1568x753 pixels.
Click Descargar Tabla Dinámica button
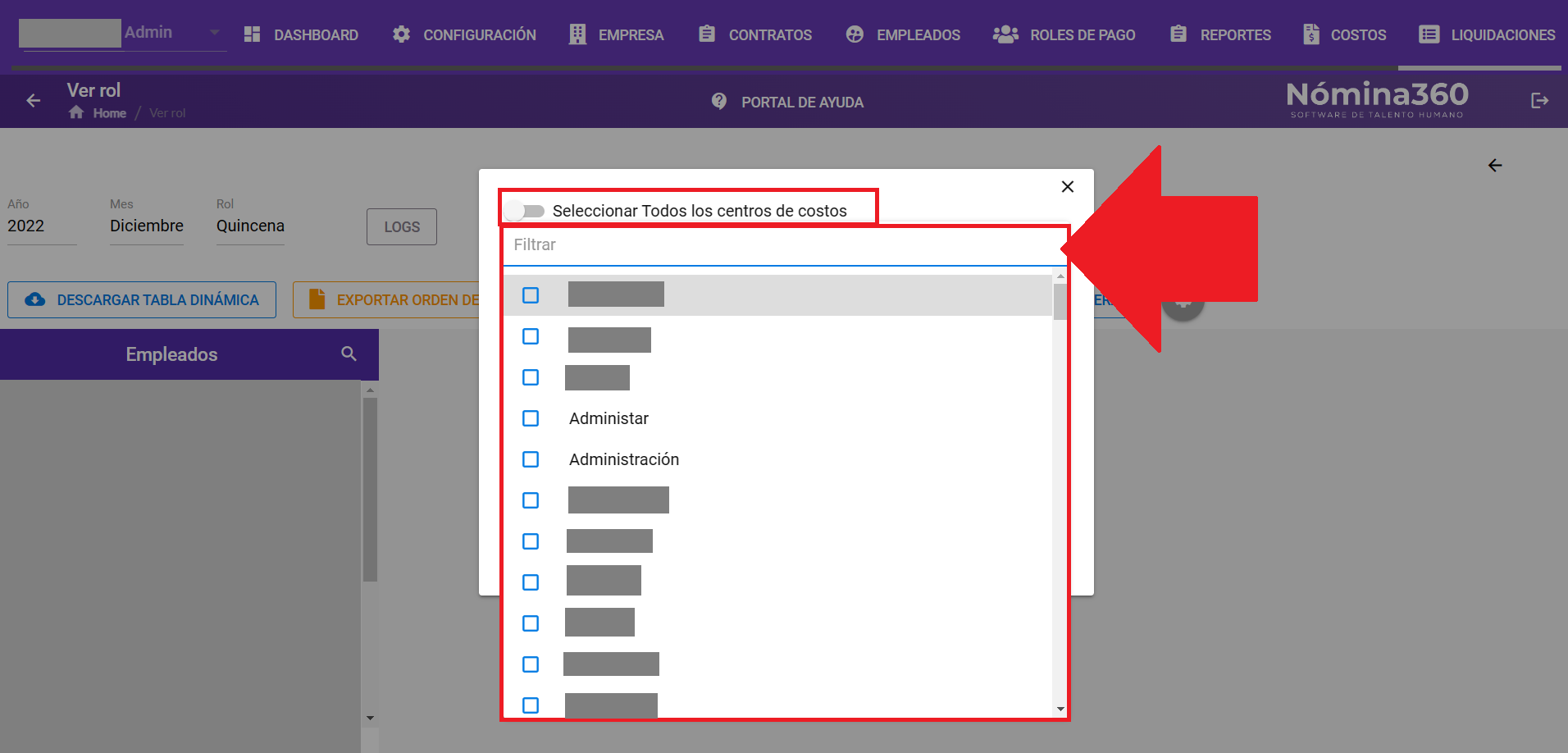click(142, 300)
